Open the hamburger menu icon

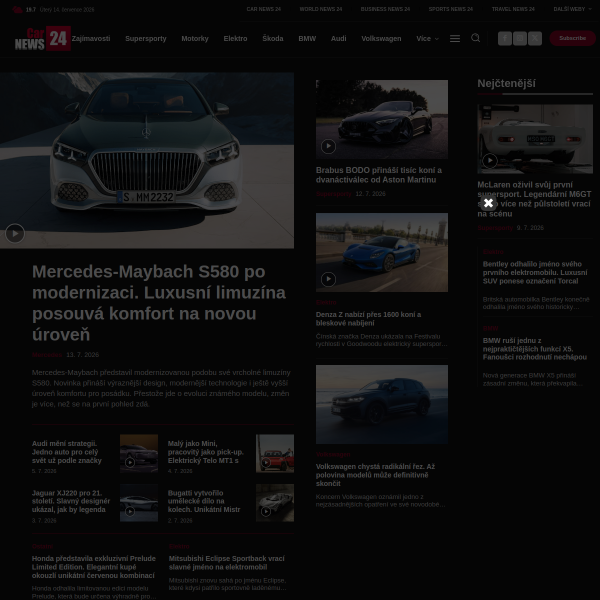pos(455,38)
